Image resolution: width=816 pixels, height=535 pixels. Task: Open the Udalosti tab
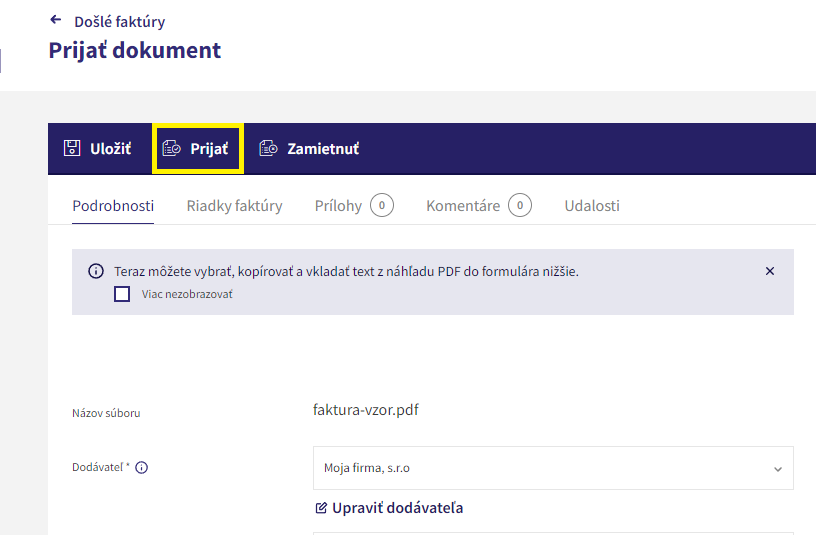pos(592,206)
